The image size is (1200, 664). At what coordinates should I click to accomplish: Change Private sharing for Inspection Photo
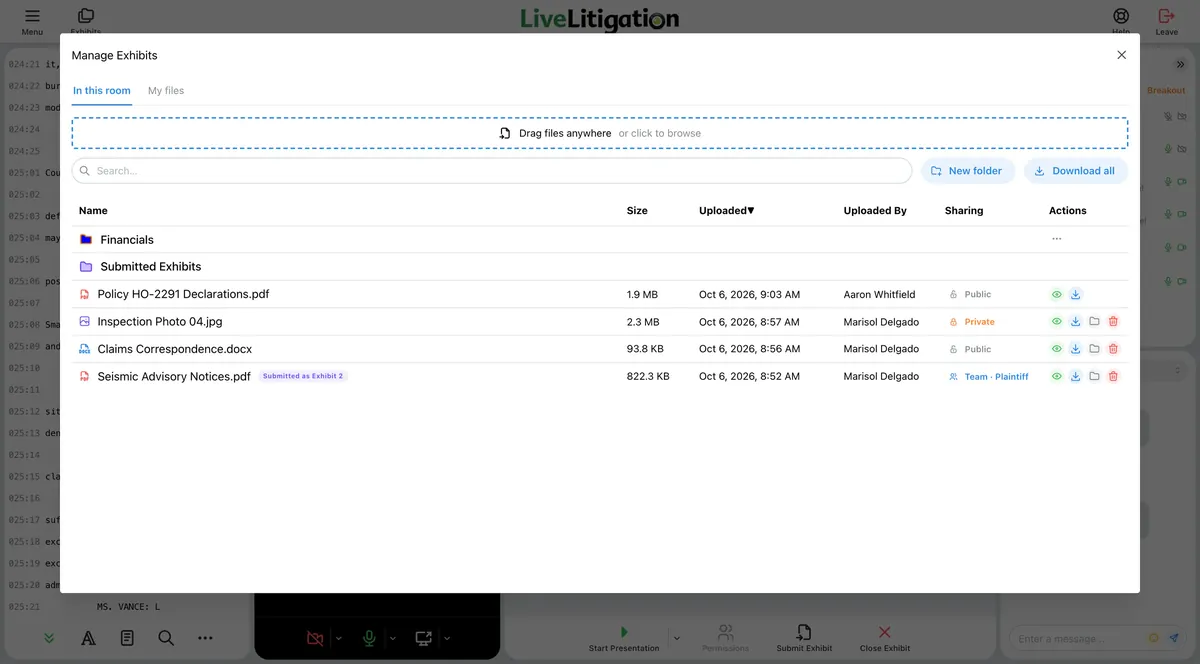pos(972,322)
